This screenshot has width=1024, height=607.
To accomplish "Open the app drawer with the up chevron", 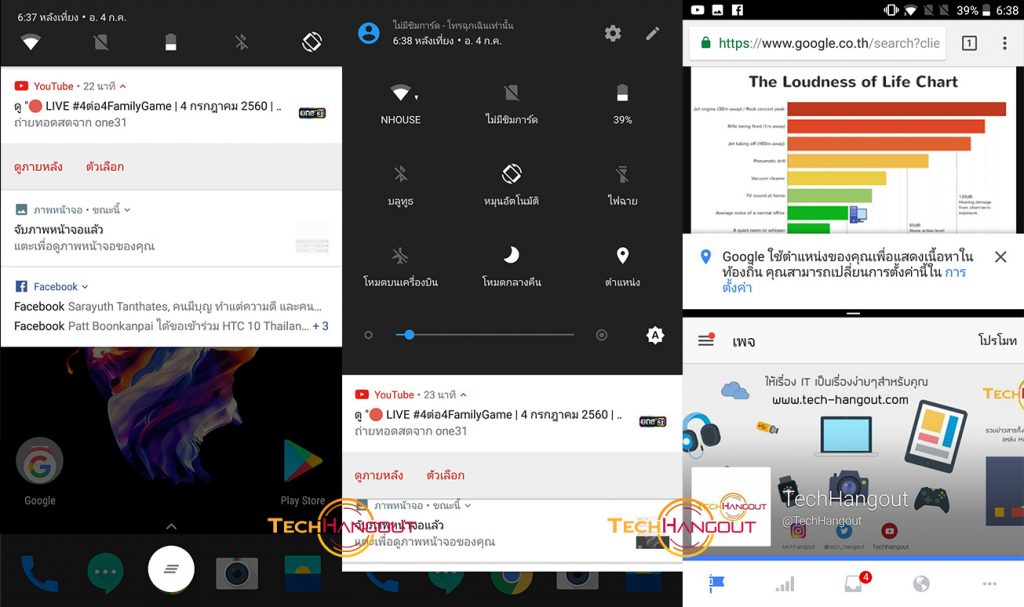I will 171,526.
